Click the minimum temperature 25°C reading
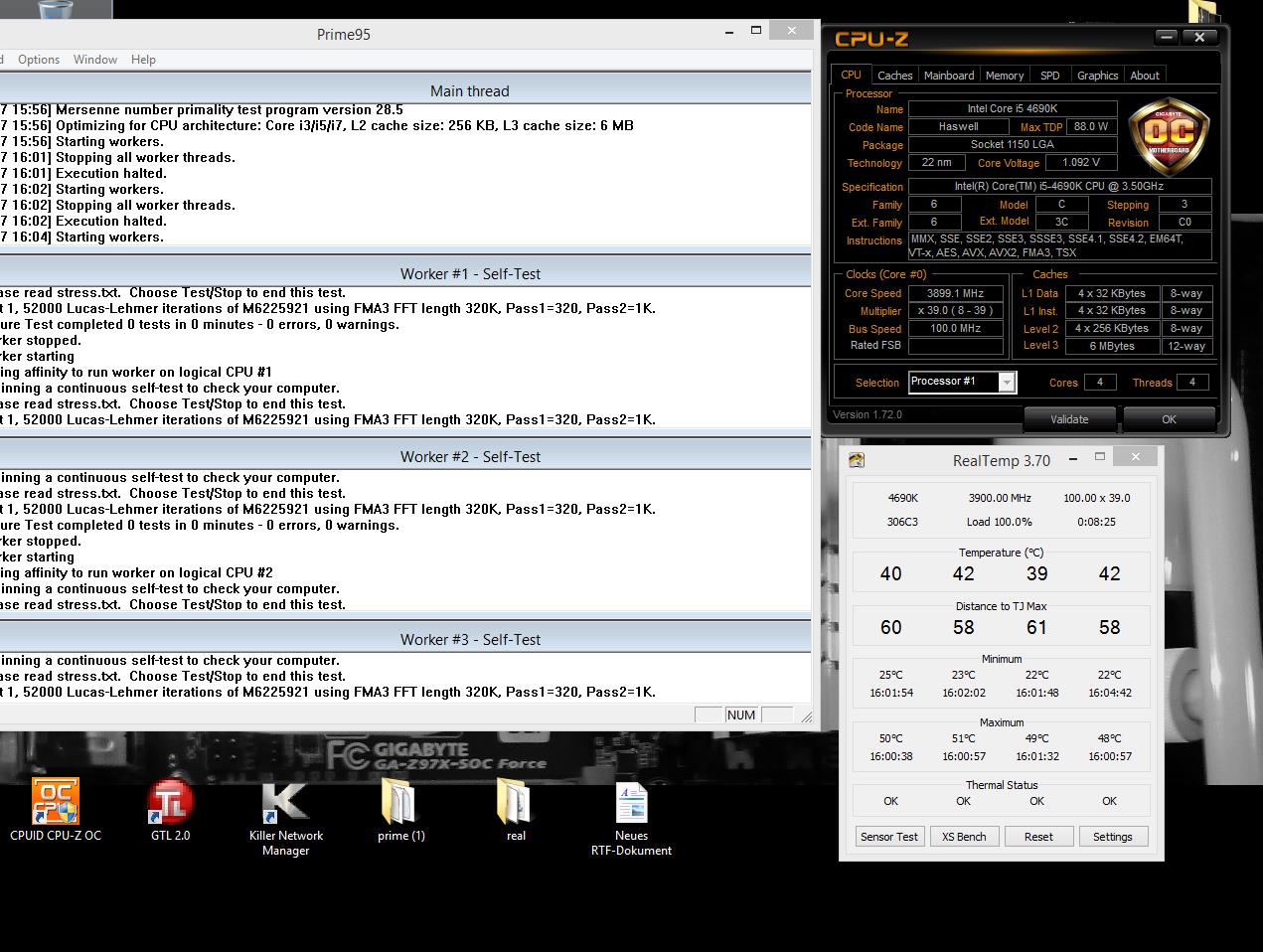 click(890, 675)
